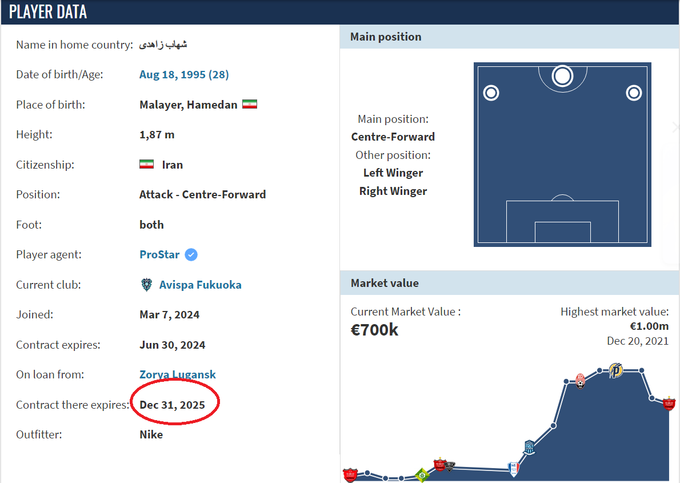Click the leftmost red club crest on chart
The image size is (680, 483).
(x=350, y=474)
